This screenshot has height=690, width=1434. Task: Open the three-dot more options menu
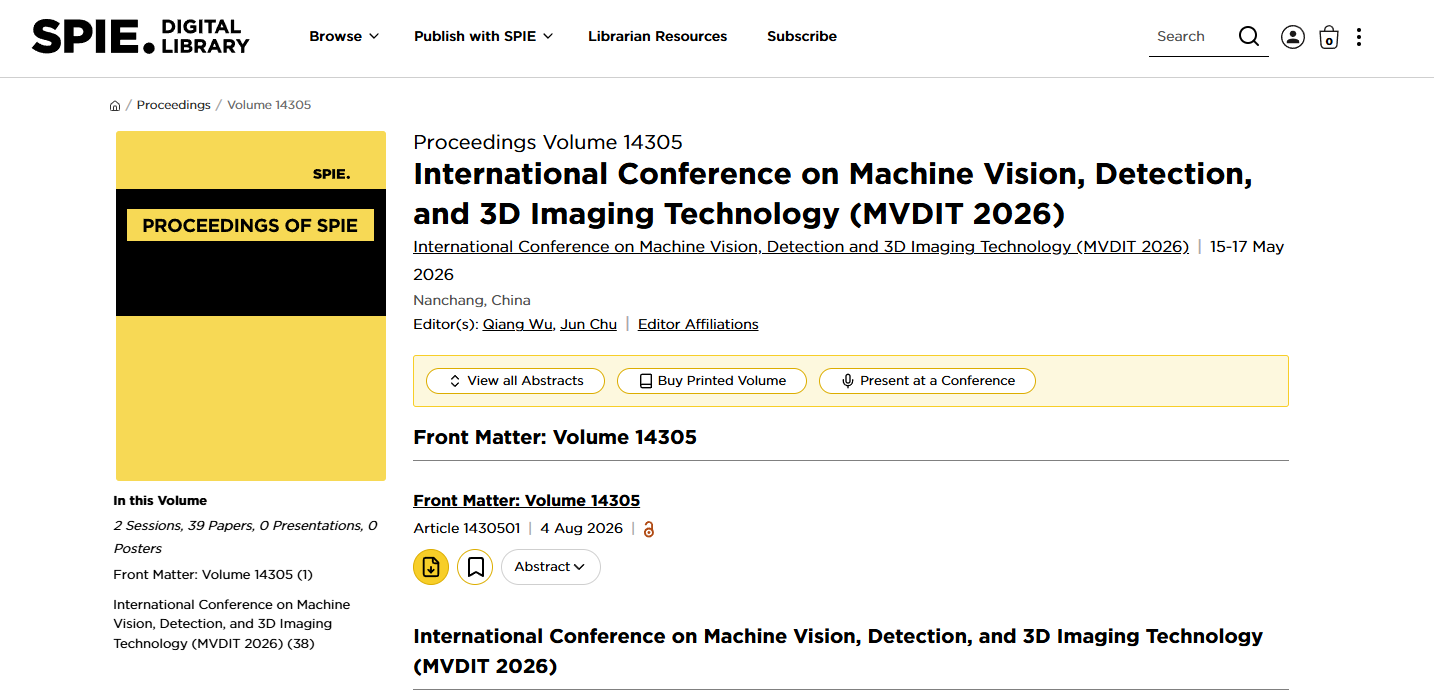coord(1358,37)
